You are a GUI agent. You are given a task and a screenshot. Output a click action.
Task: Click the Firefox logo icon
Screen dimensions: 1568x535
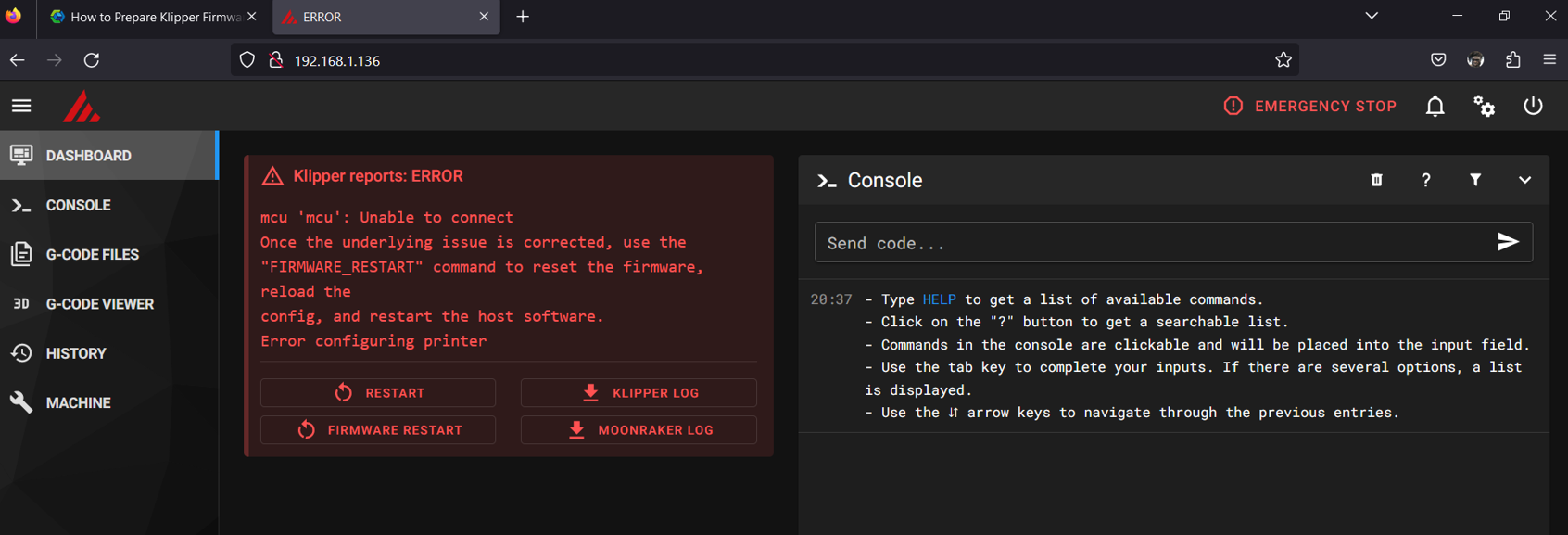point(13,17)
